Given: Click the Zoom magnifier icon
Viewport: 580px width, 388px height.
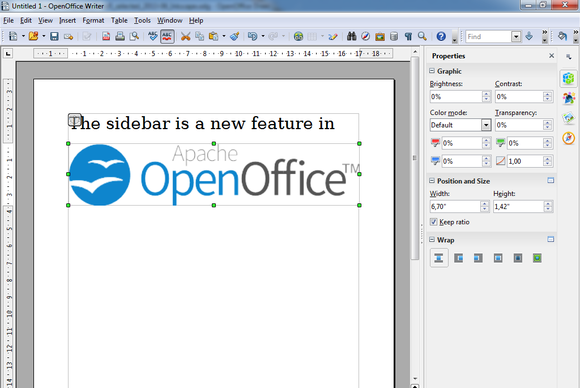Looking at the screenshot, I should 422,36.
